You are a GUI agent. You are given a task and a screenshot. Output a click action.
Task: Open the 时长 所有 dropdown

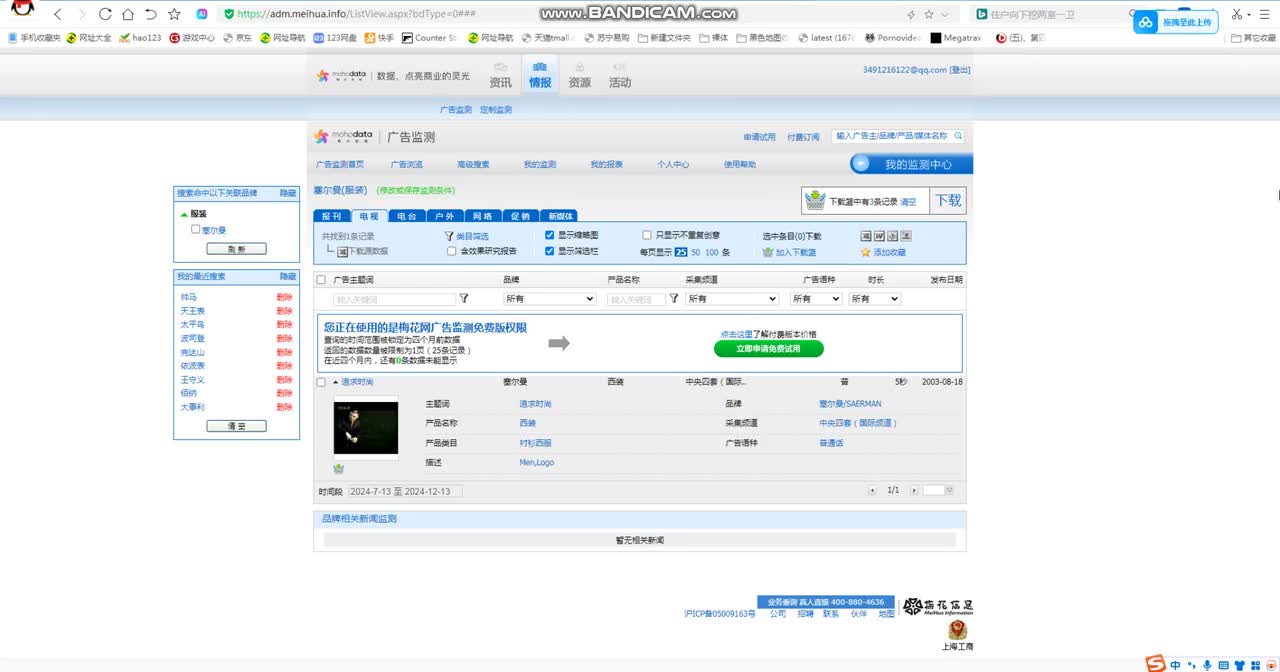click(x=875, y=298)
